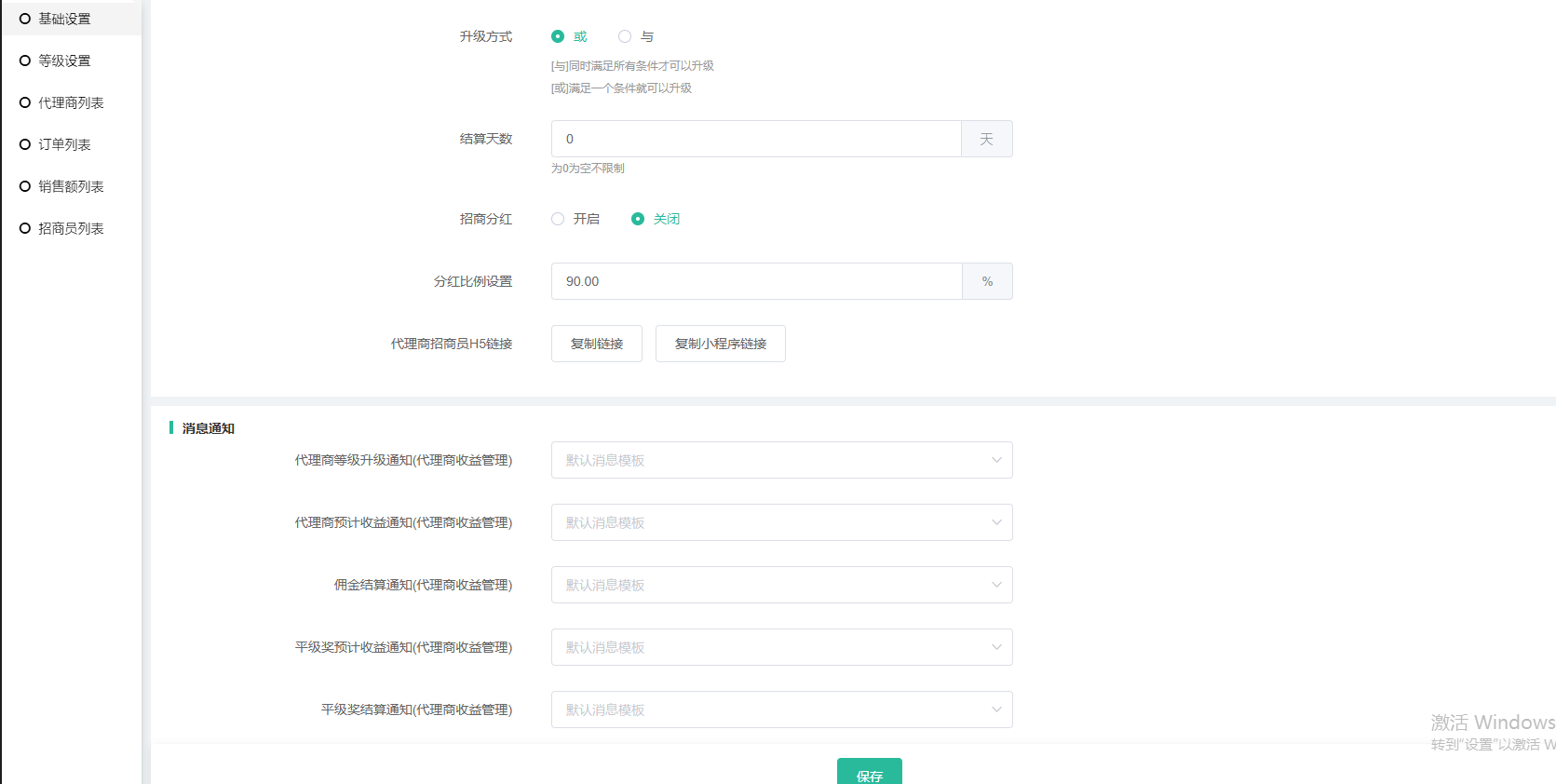
Task: Click the 结算天数 input field
Action: (755, 139)
